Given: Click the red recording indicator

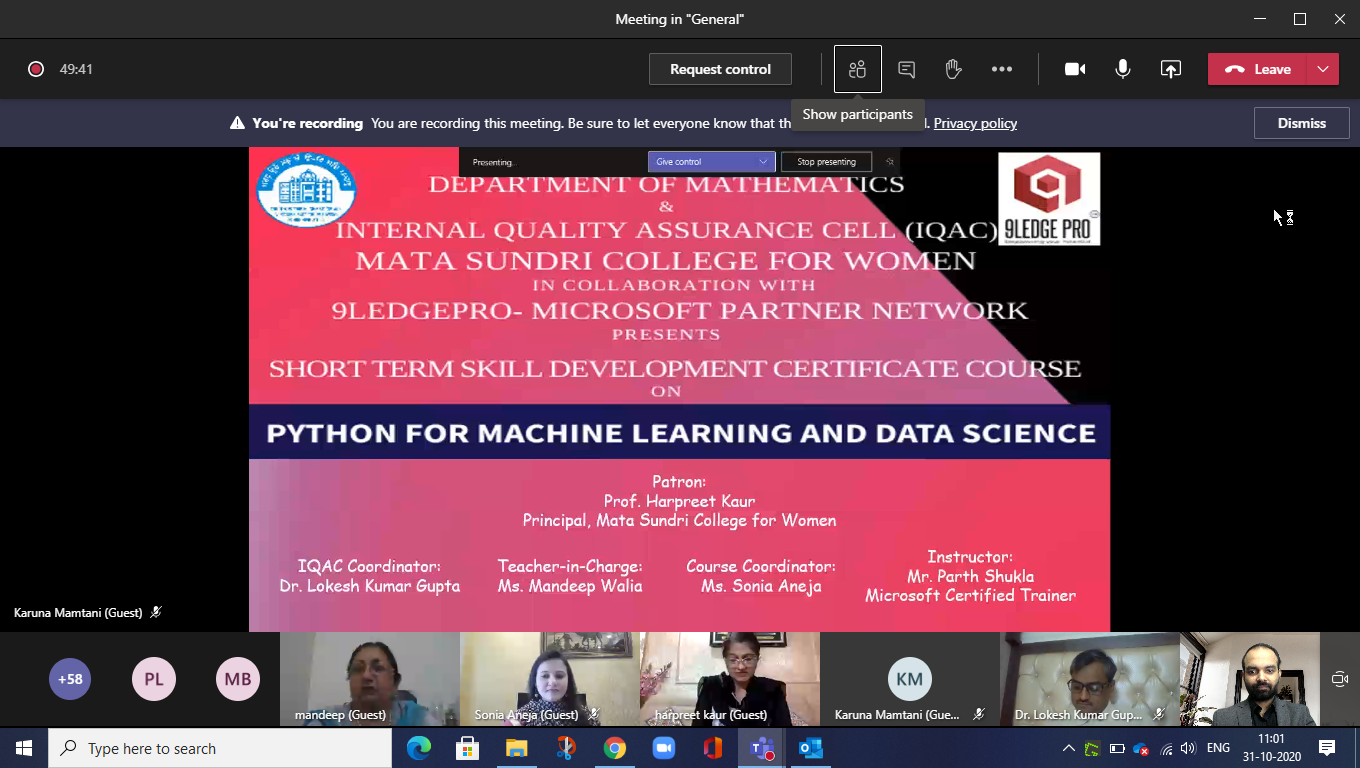Looking at the screenshot, I should pyautogui.click(x=36, y=69).
